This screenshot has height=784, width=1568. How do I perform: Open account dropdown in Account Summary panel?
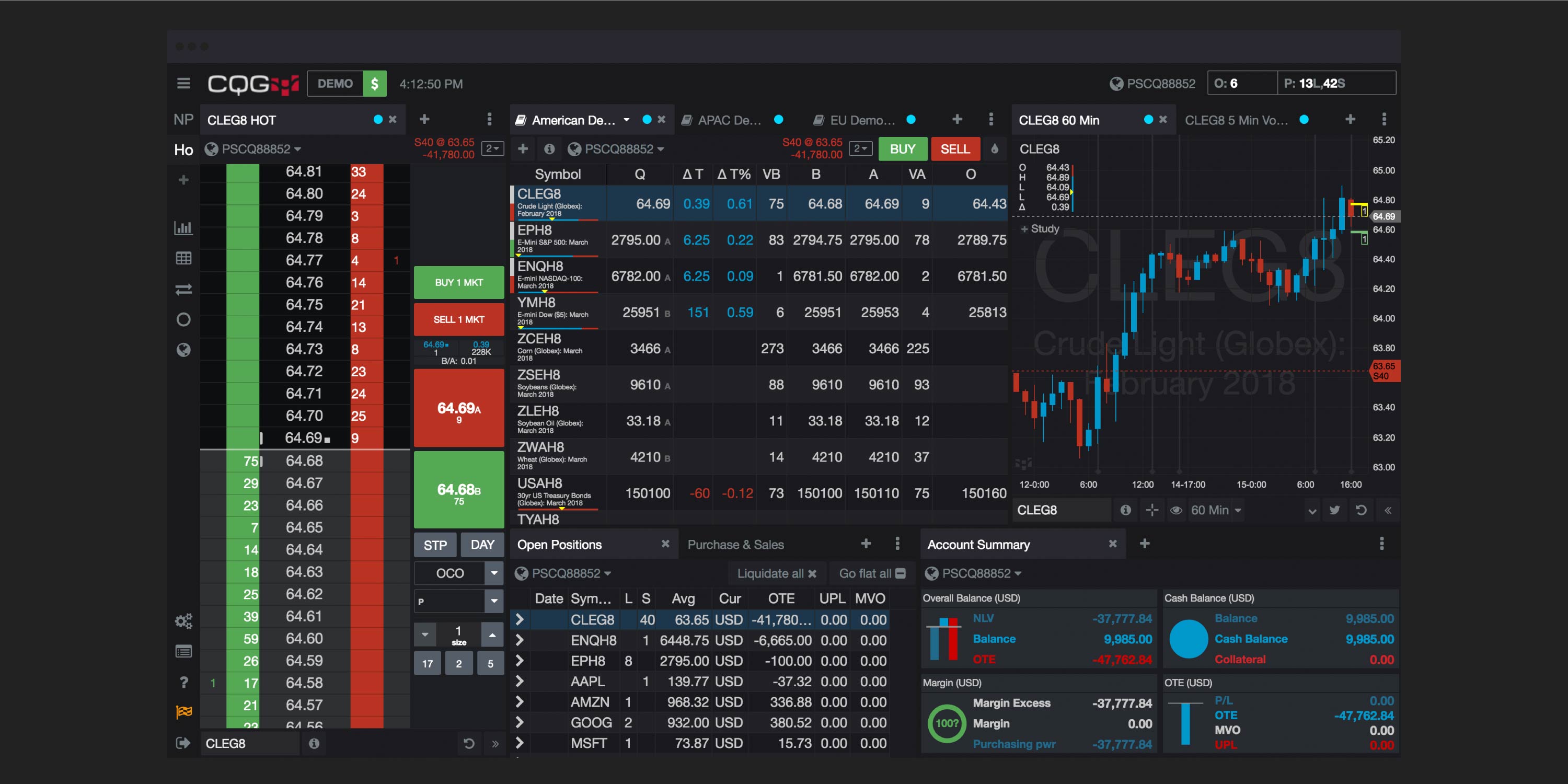[973, 573]
